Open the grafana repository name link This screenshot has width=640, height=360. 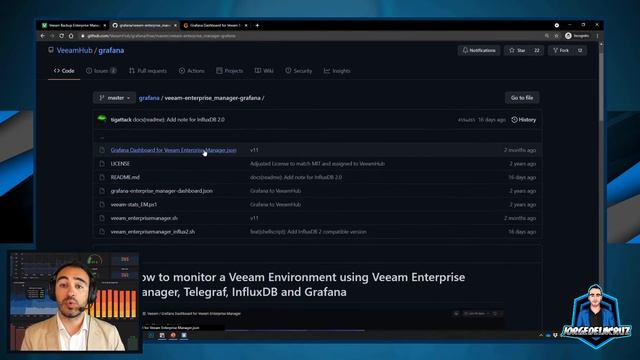coord(111,51)
